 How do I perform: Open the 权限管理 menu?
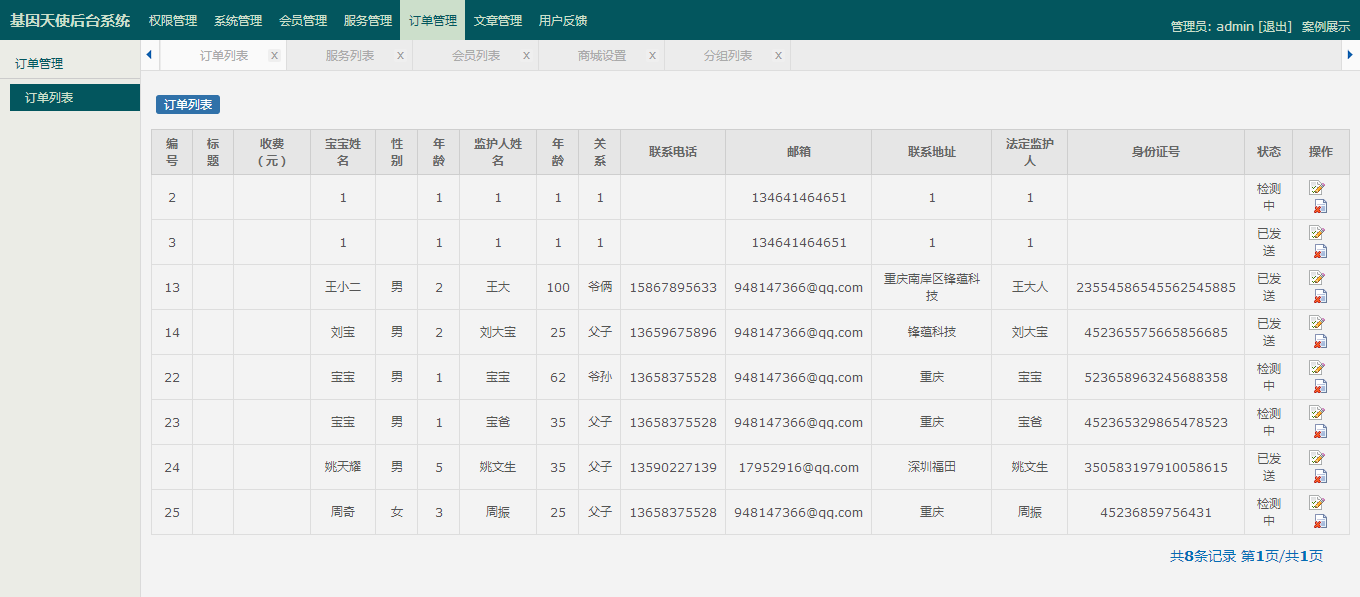(x=173, y=20)
